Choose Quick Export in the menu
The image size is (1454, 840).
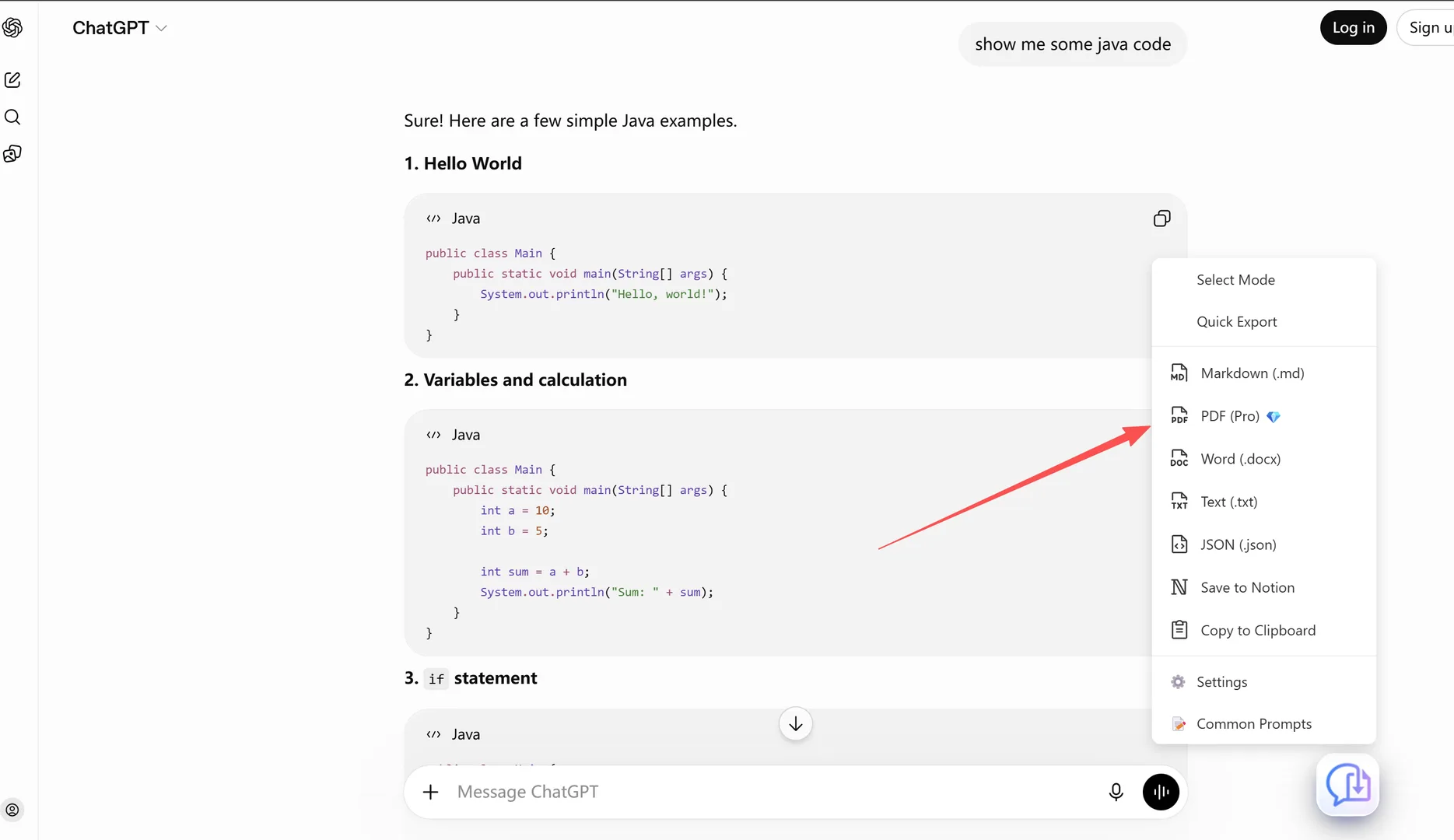pyautogui.click(x=1264, y=322)
